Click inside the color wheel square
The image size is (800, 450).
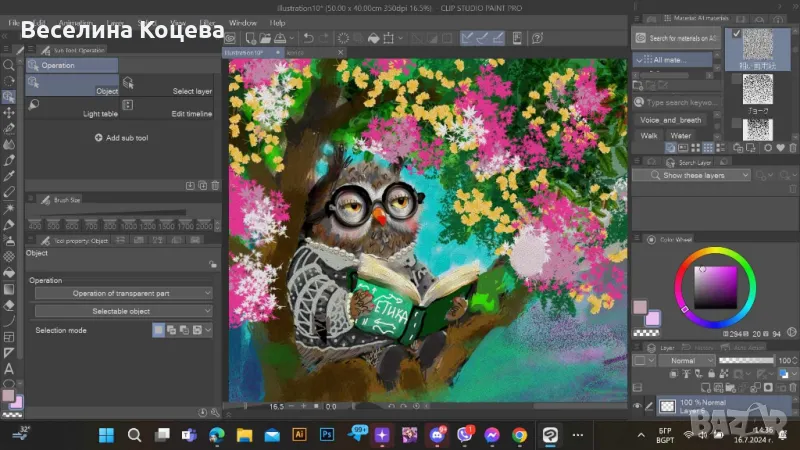tap(716, 286)
